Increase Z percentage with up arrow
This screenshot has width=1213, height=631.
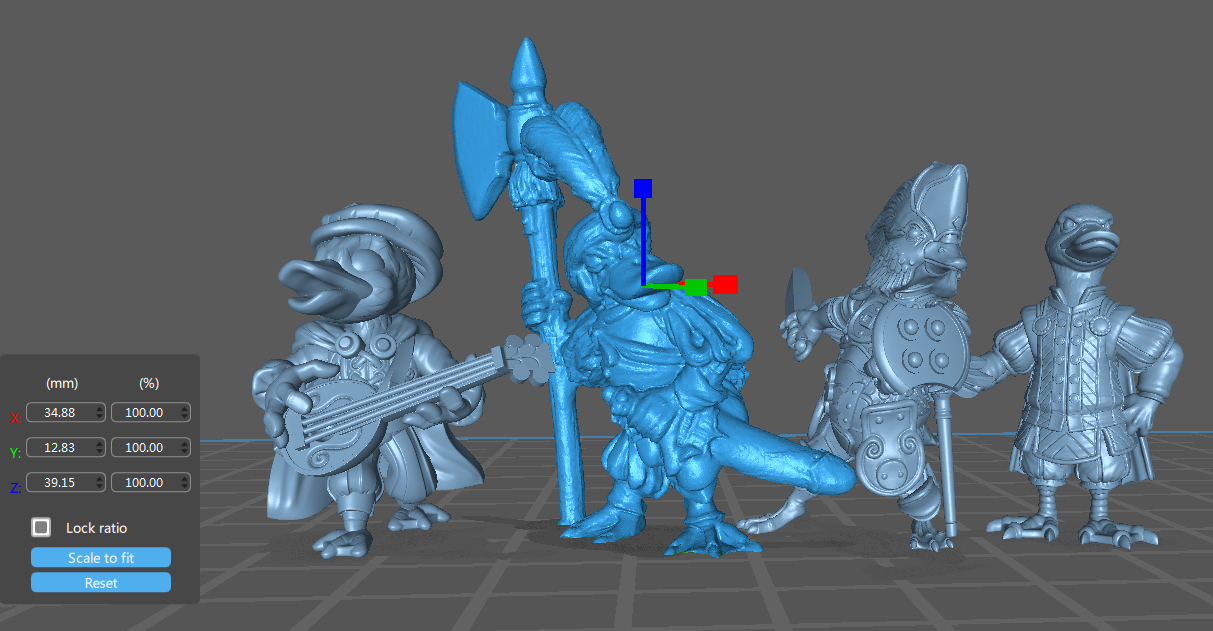coord(184,478)
